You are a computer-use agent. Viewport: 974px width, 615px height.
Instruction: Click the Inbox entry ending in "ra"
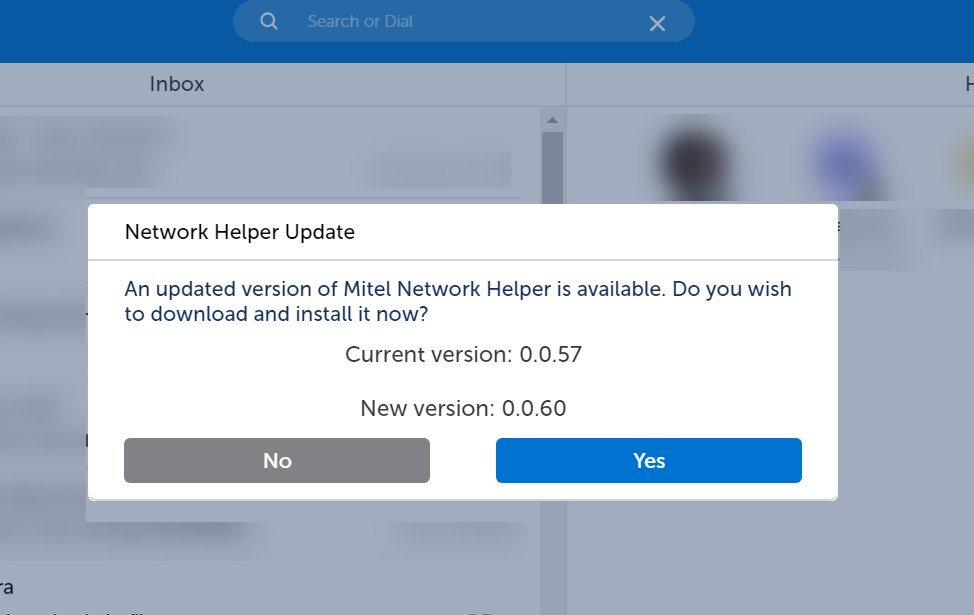tap(8, 587)
